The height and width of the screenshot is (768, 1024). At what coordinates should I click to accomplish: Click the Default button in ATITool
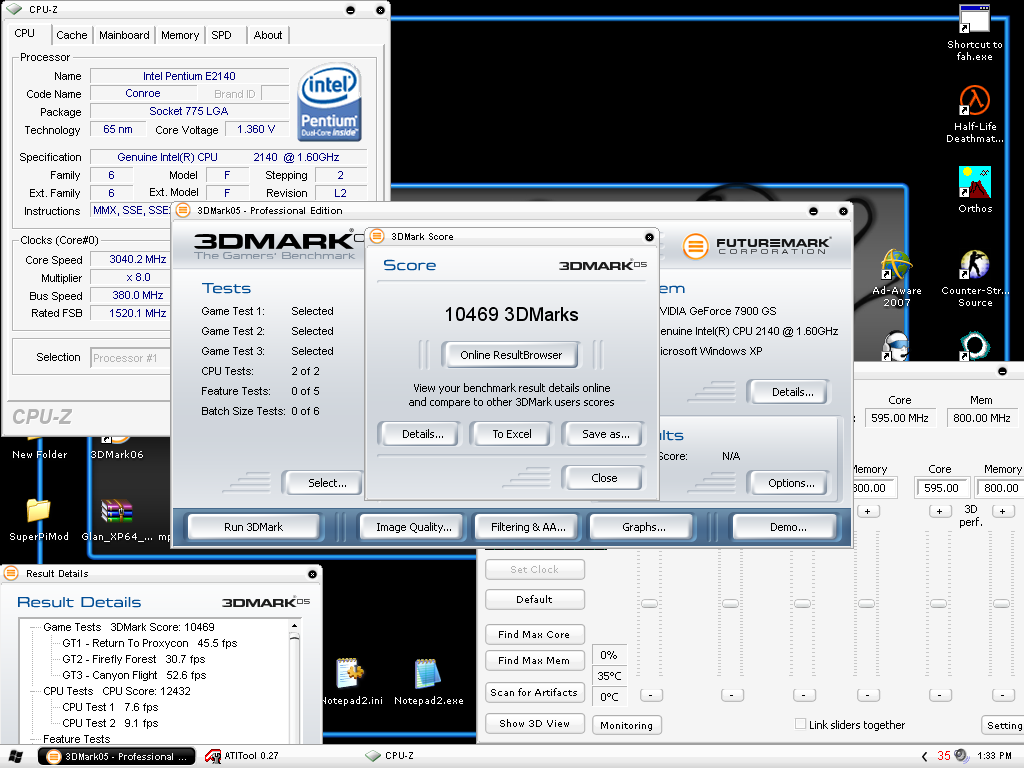point(534,599)
